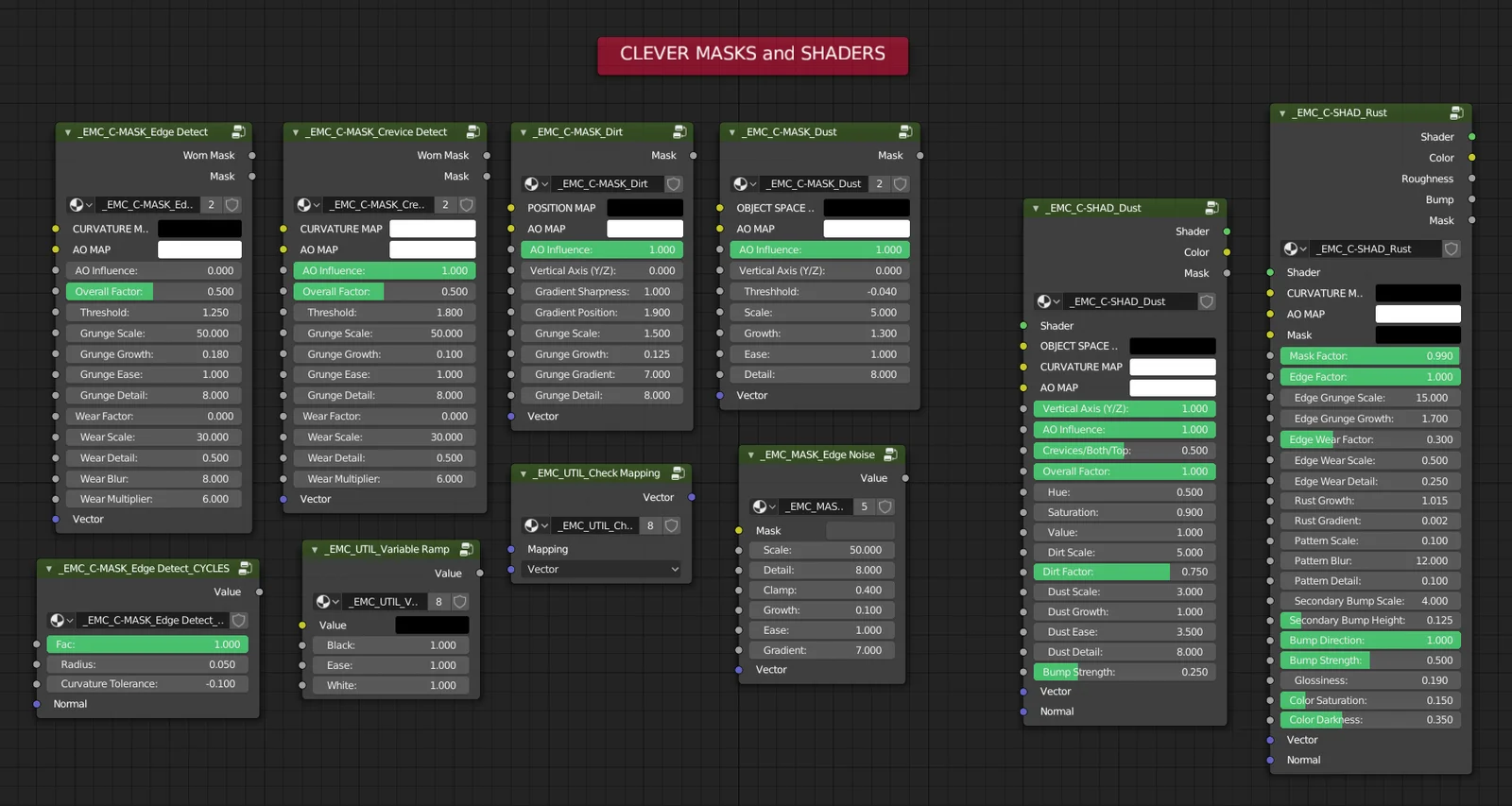The image size is (1512, 806).
Task: Click node group edit icon on Edge Detect_CYCLES header
Action: coord(245,568)
